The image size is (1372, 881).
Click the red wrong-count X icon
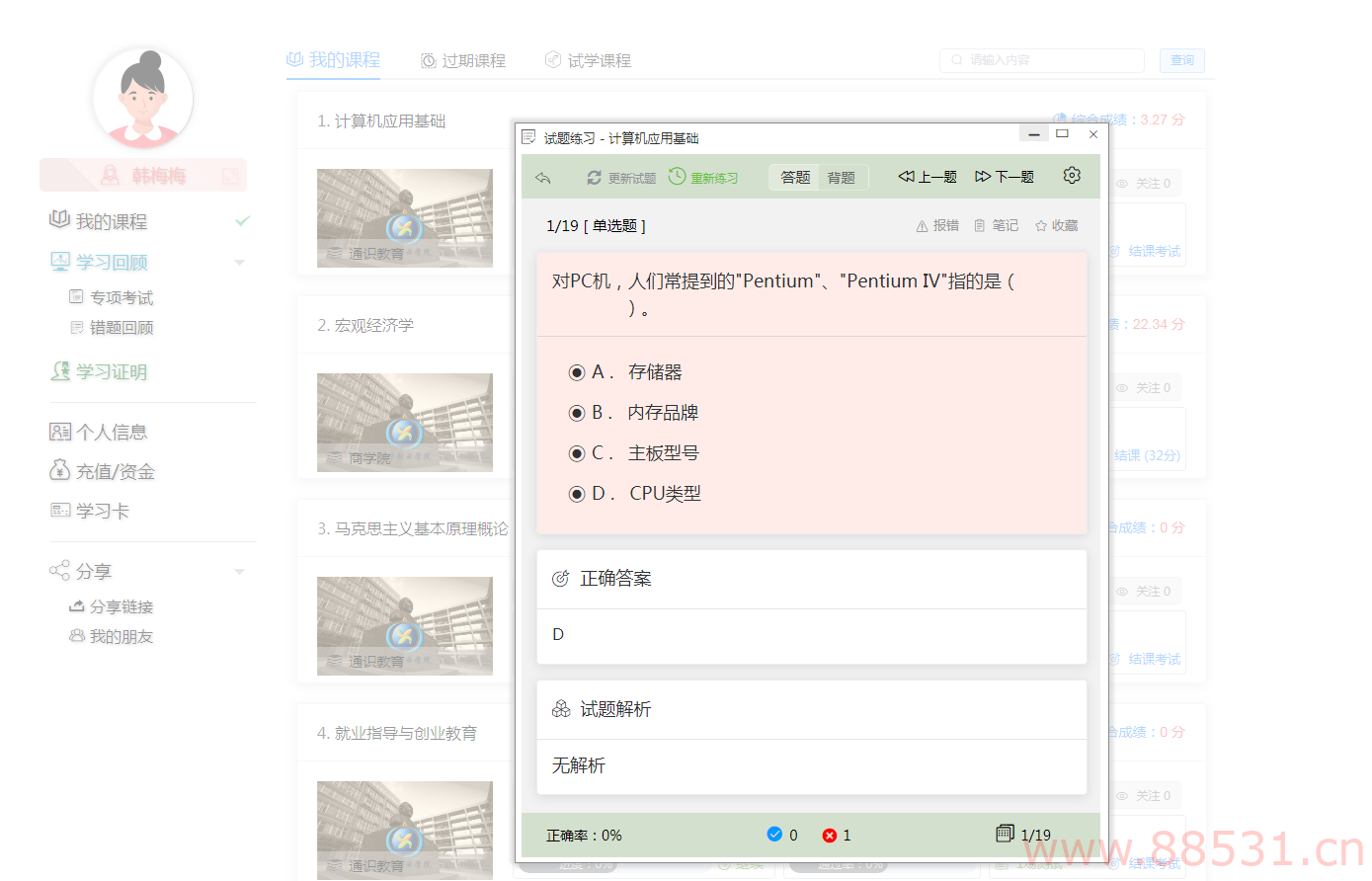tap(830, 836)
